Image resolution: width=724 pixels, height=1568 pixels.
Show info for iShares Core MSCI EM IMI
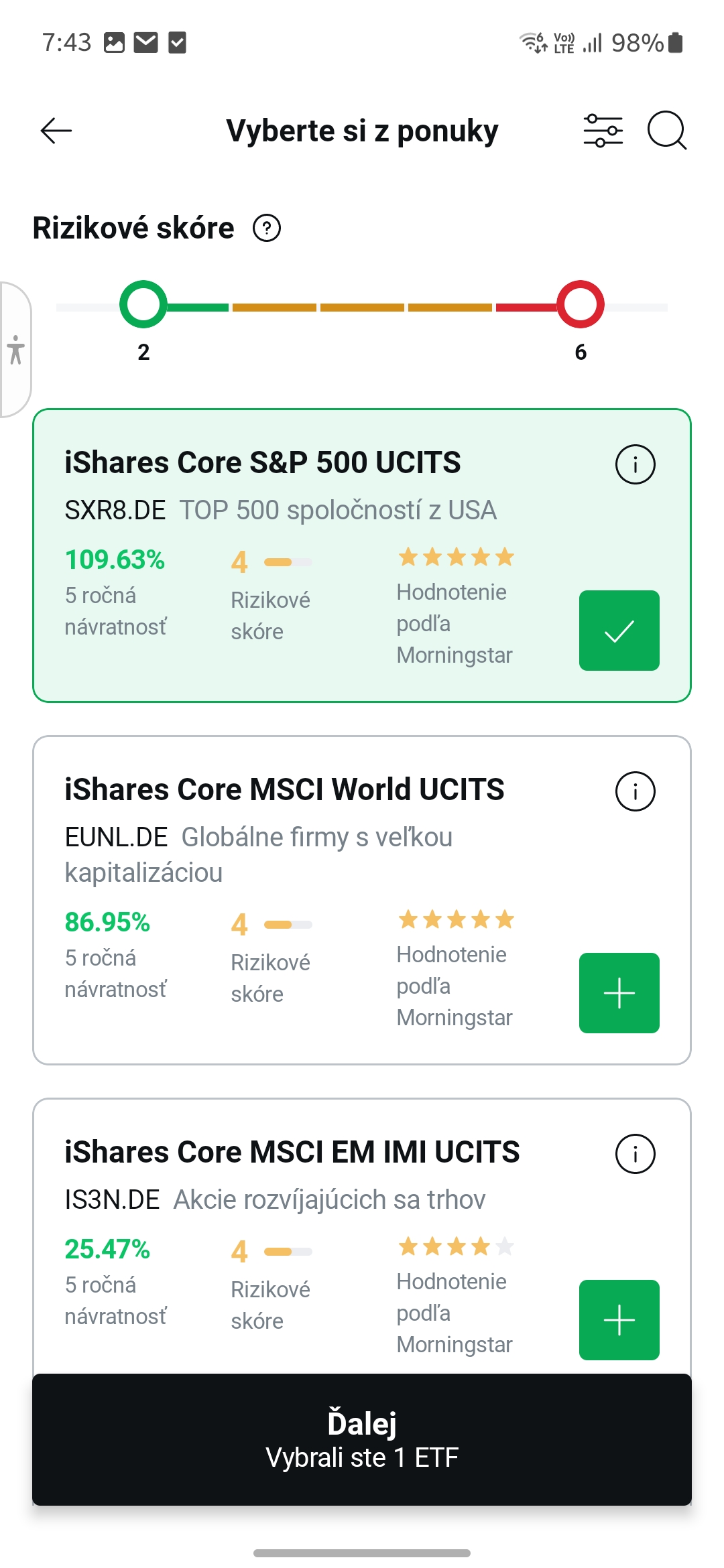tap(635, 1154)
